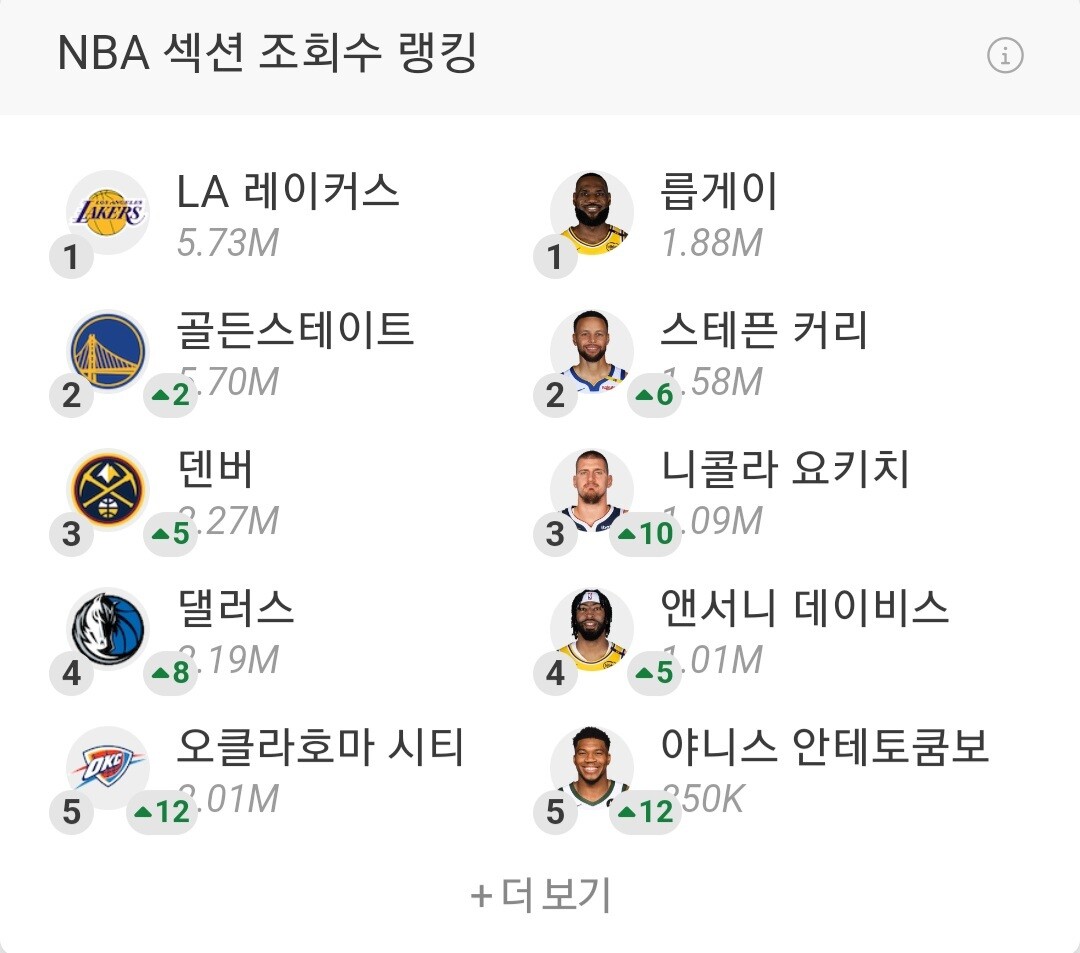Expand list with 더보기 button
This screenshot has height=953, width=1080.
540,895
